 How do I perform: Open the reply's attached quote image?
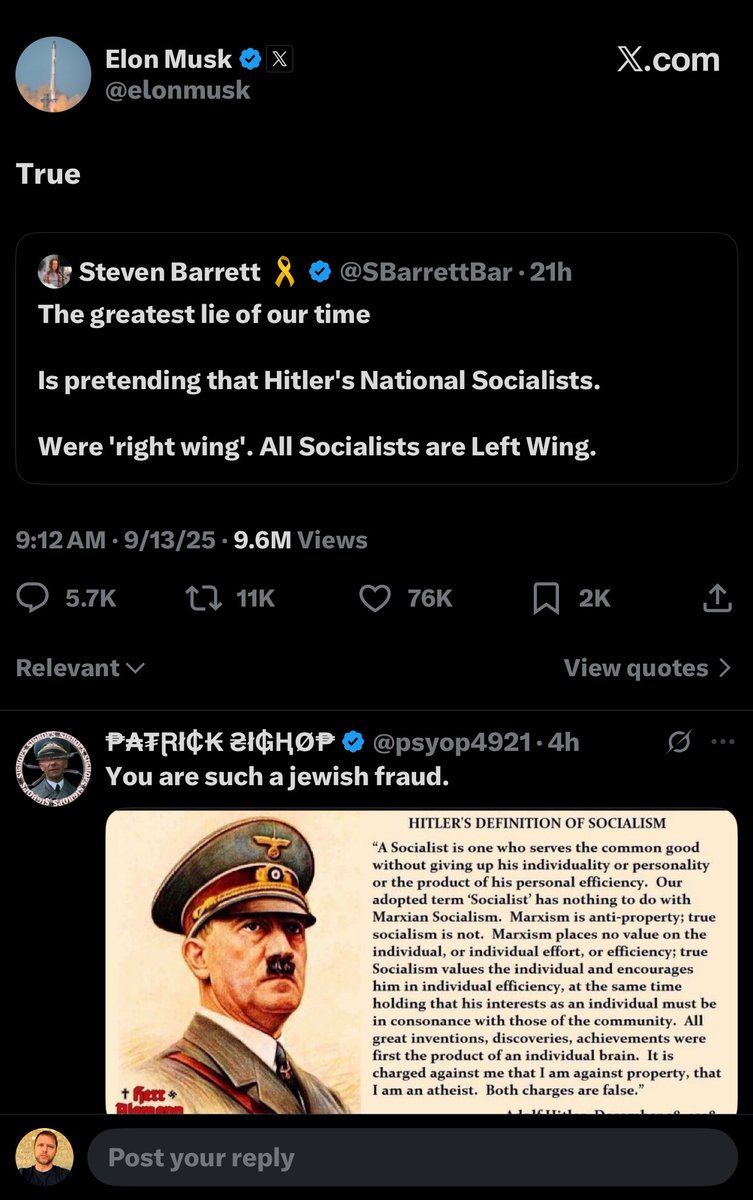tap(422, 960)
